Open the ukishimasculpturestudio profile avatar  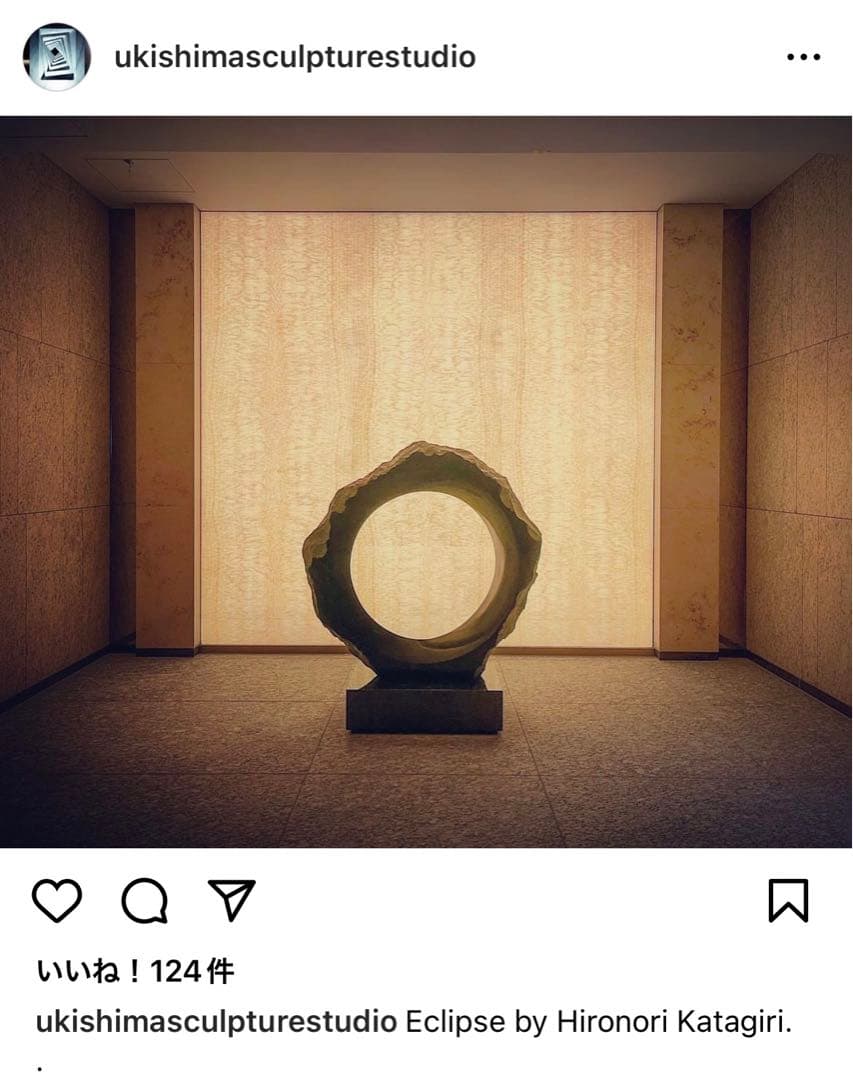(x=56, y=56)
